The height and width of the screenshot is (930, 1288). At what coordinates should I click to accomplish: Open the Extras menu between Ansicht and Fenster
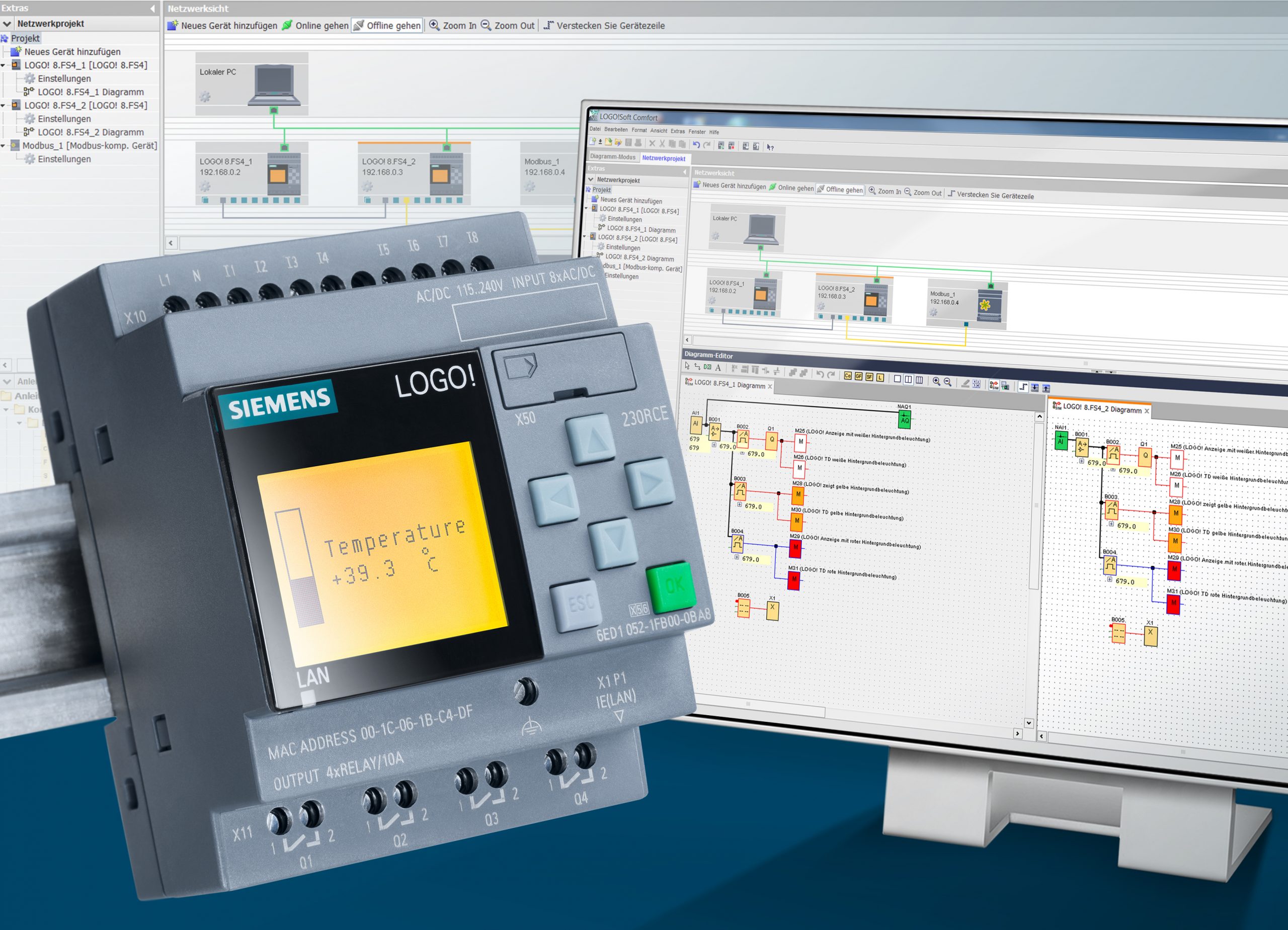[678, 131]
